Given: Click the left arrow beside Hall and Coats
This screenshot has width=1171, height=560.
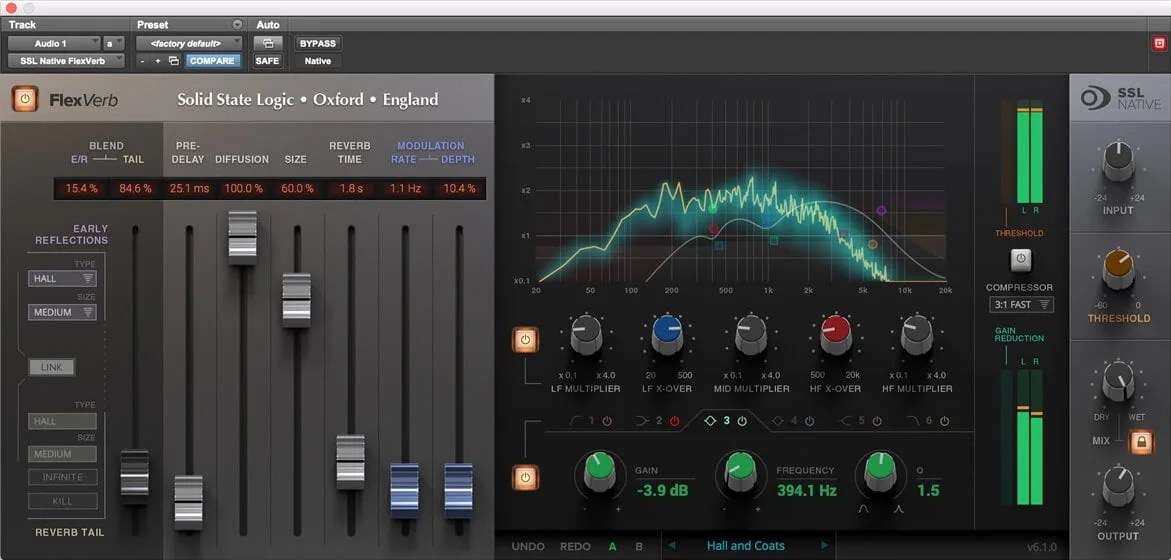Looking at the screenshot, I should click(672, 546).
